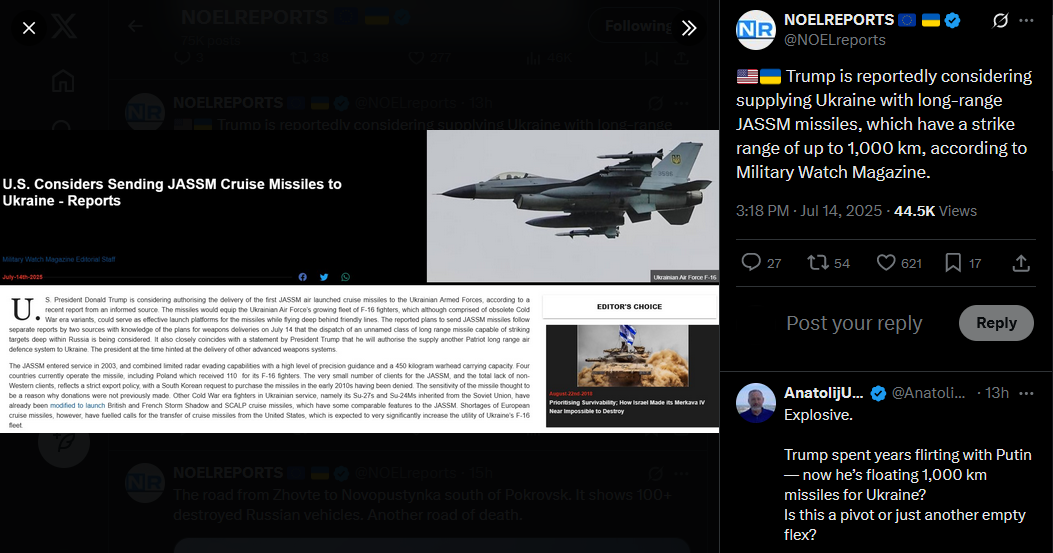Click the verified badge next to NOELREPORTS
The width and height of the screenshot is (1053, 553).
pyautogui.click(x=952, y=20)
